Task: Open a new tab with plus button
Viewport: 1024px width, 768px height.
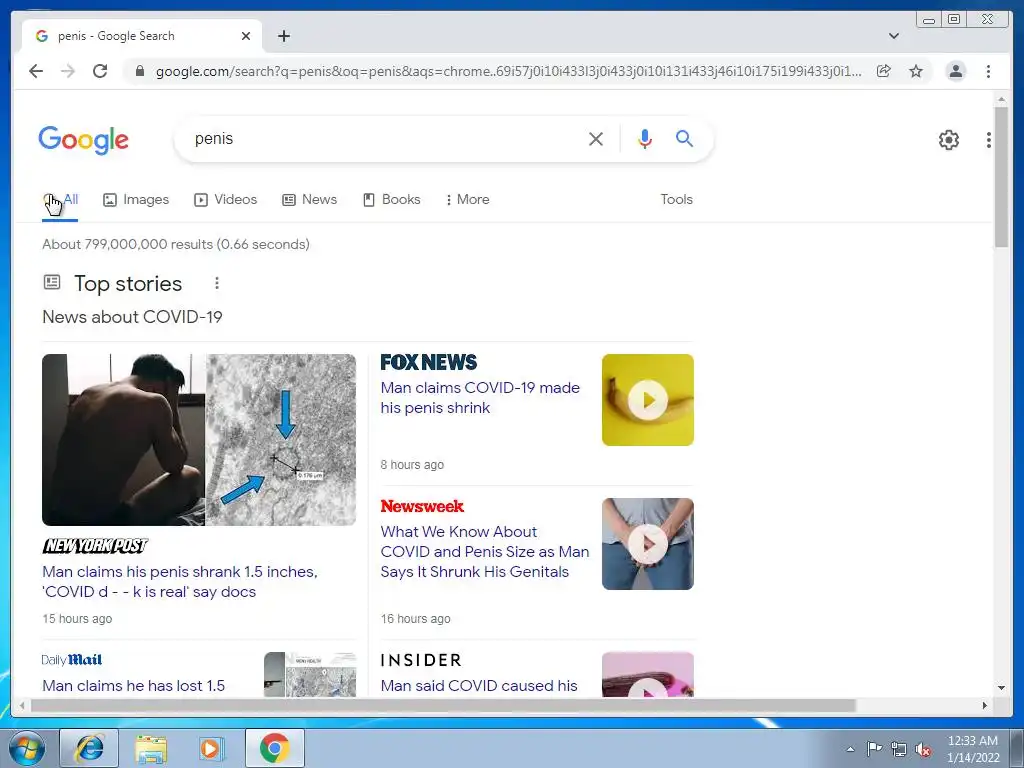Action: point(283,36)
